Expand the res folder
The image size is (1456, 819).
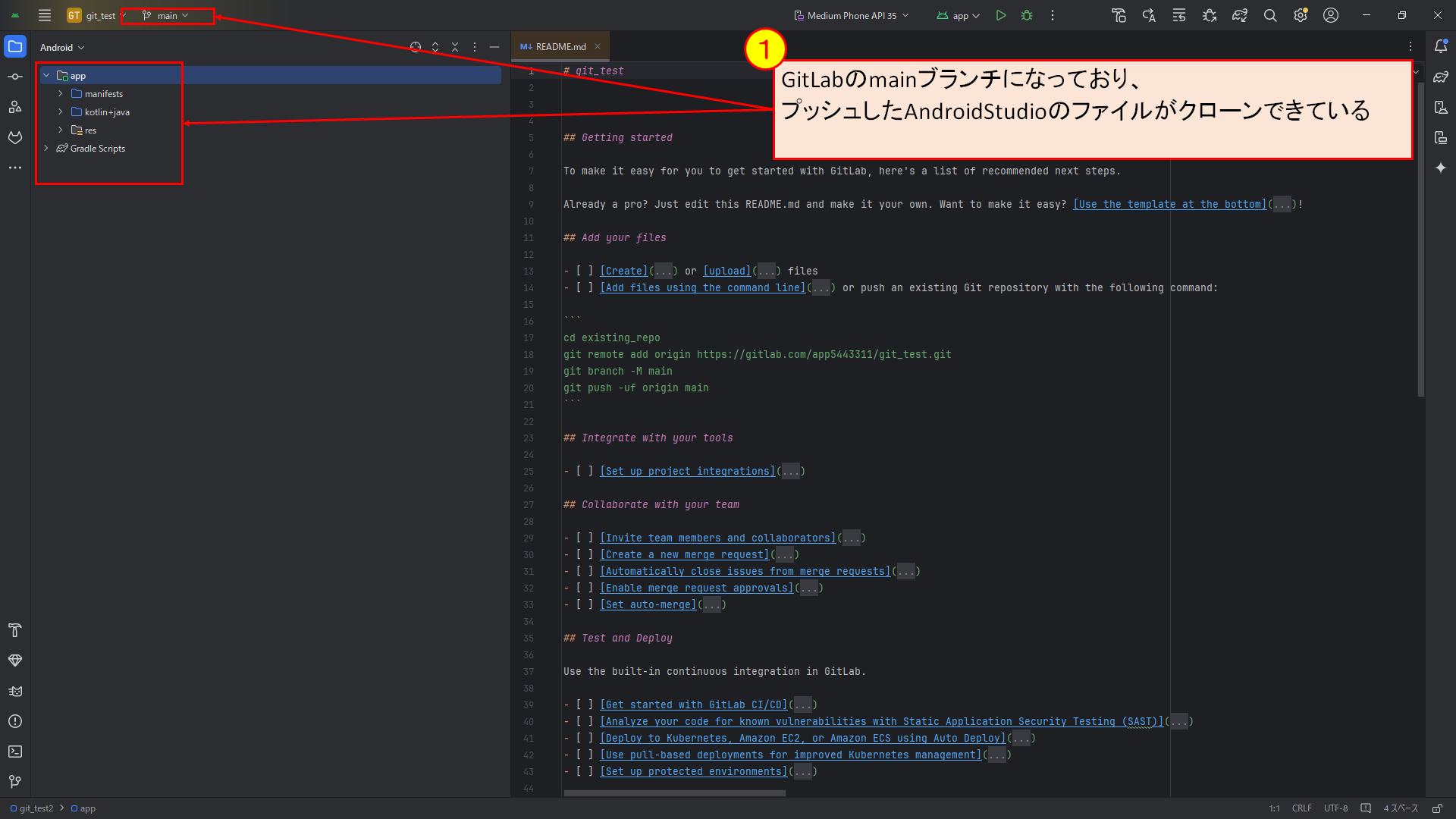(61, 130)
